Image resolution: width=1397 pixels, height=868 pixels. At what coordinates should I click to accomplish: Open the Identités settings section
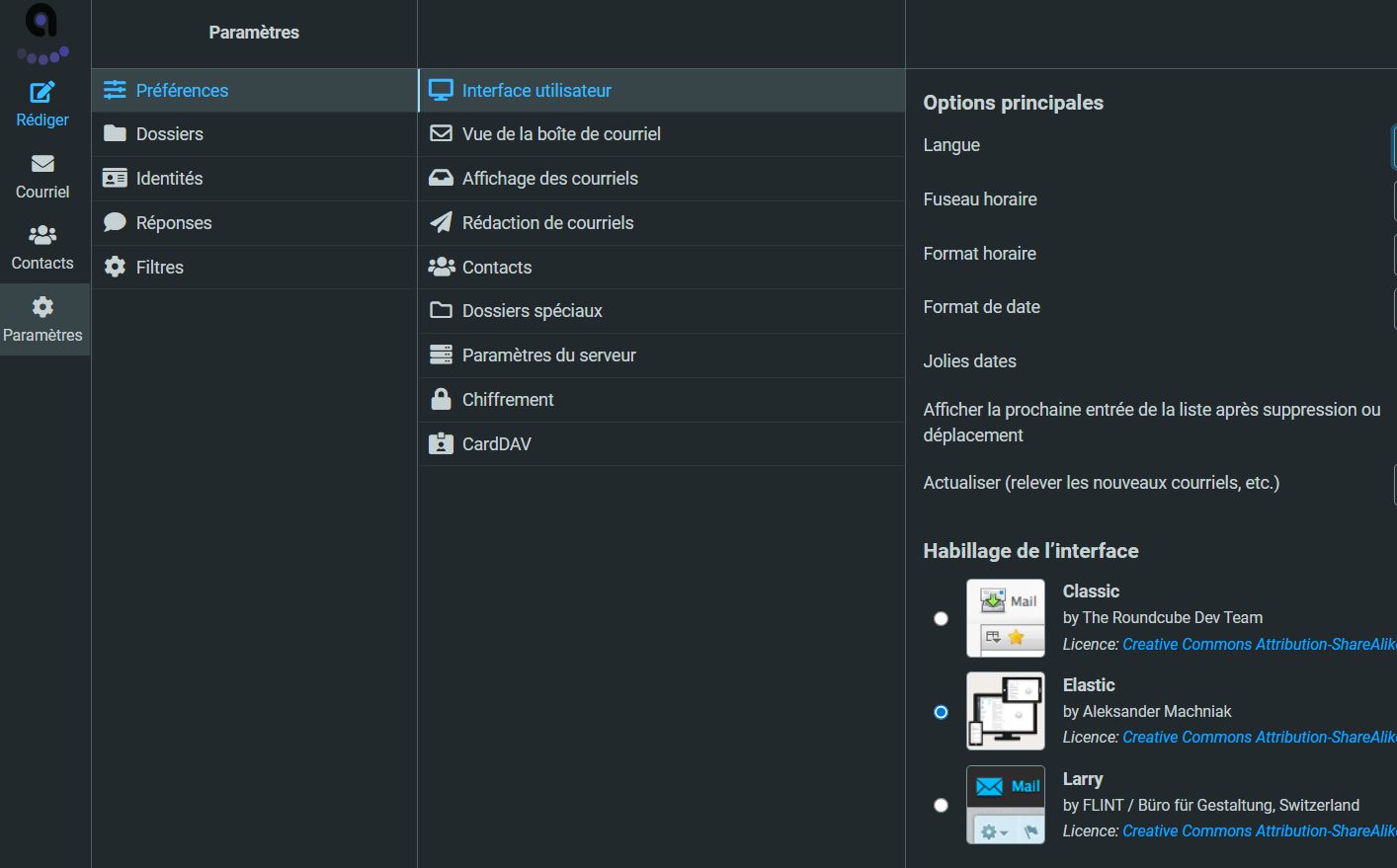169,179
